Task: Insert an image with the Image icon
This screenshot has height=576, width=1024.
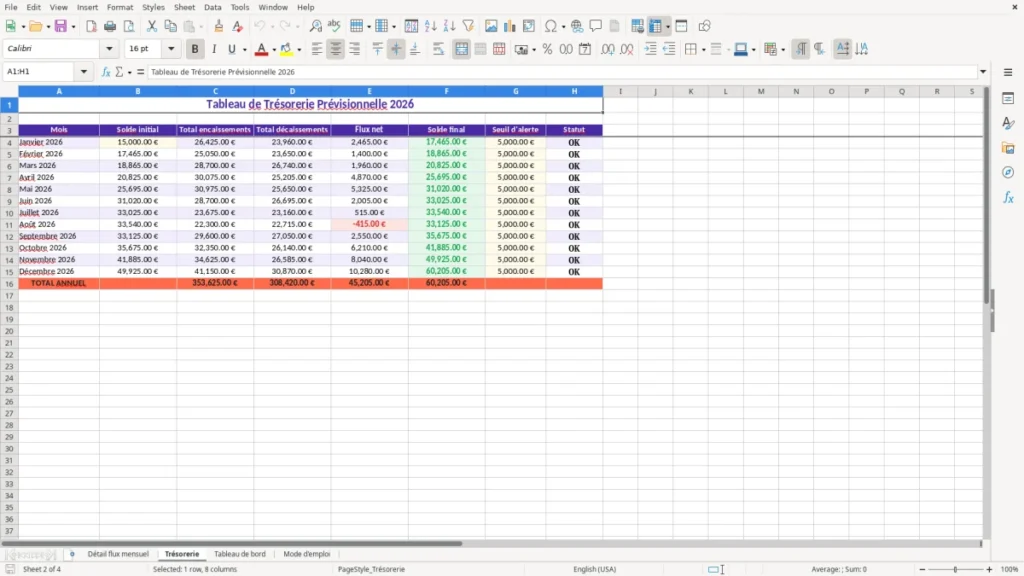Action: click(491, 26)
